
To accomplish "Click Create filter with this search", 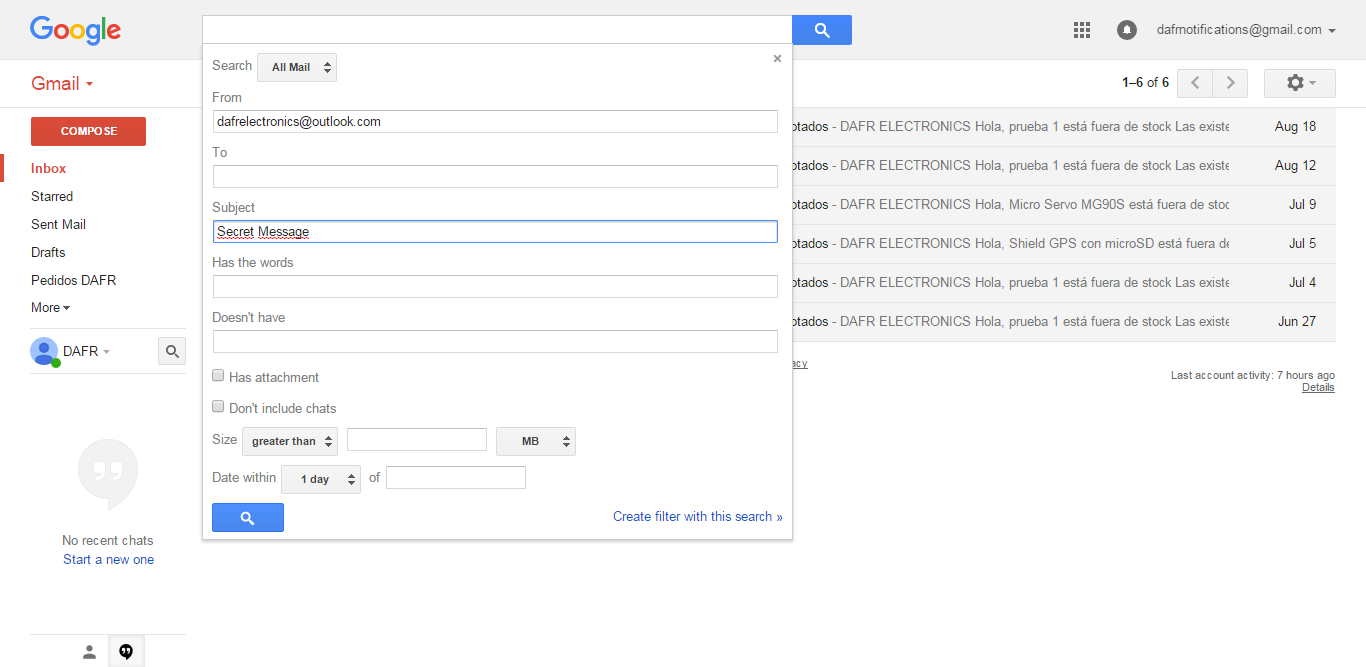I will click(697, 517).
